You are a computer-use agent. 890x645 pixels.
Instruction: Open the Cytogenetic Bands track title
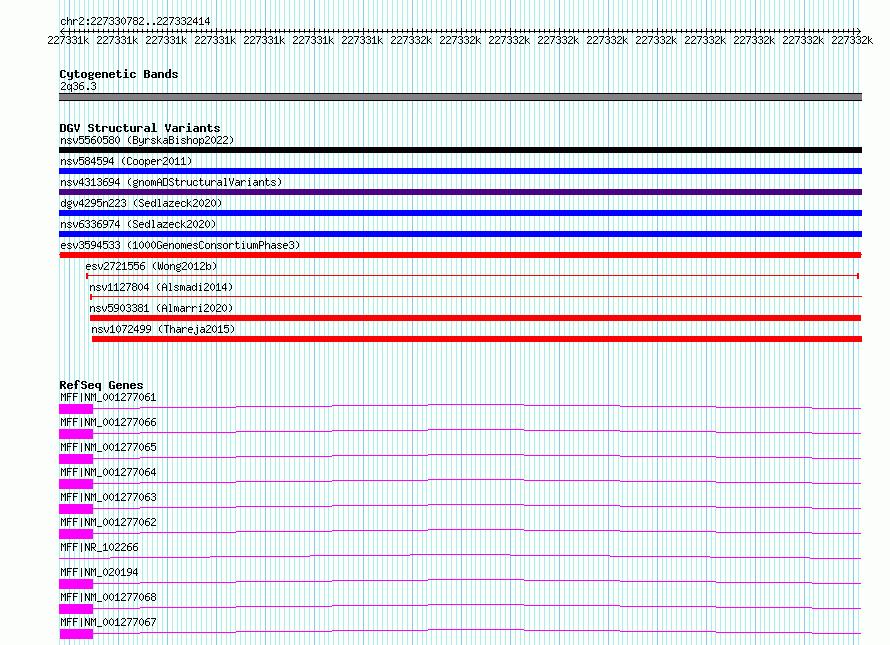coord(119,74)
